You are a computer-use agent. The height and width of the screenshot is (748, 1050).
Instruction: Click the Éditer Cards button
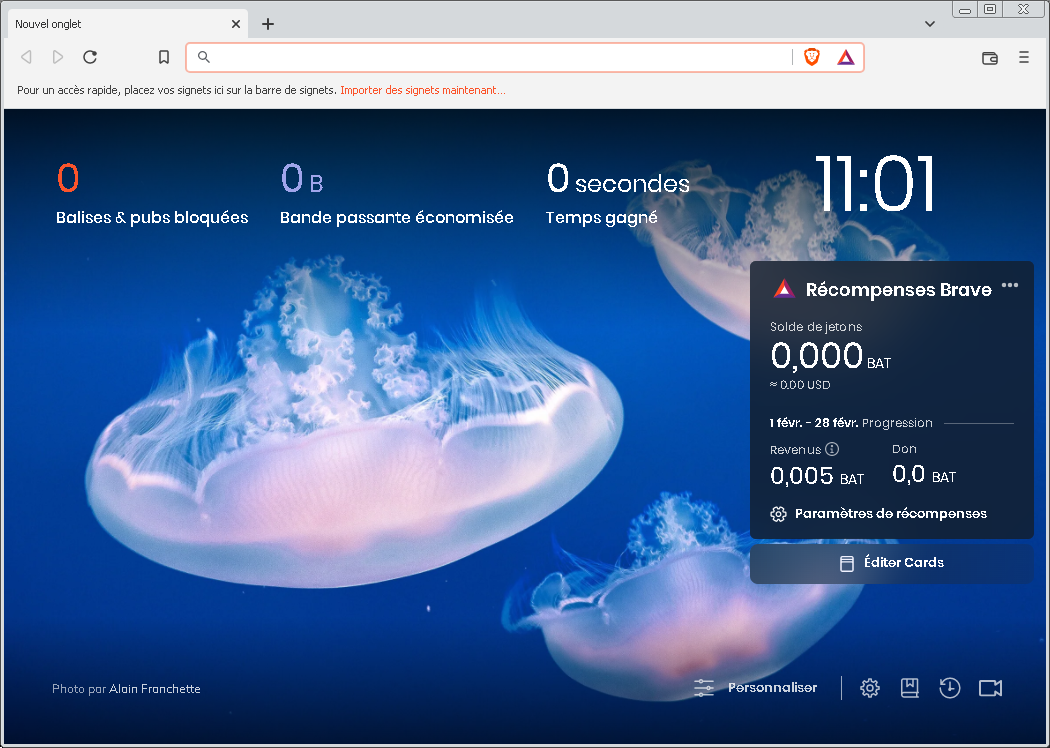pos(891,563)
